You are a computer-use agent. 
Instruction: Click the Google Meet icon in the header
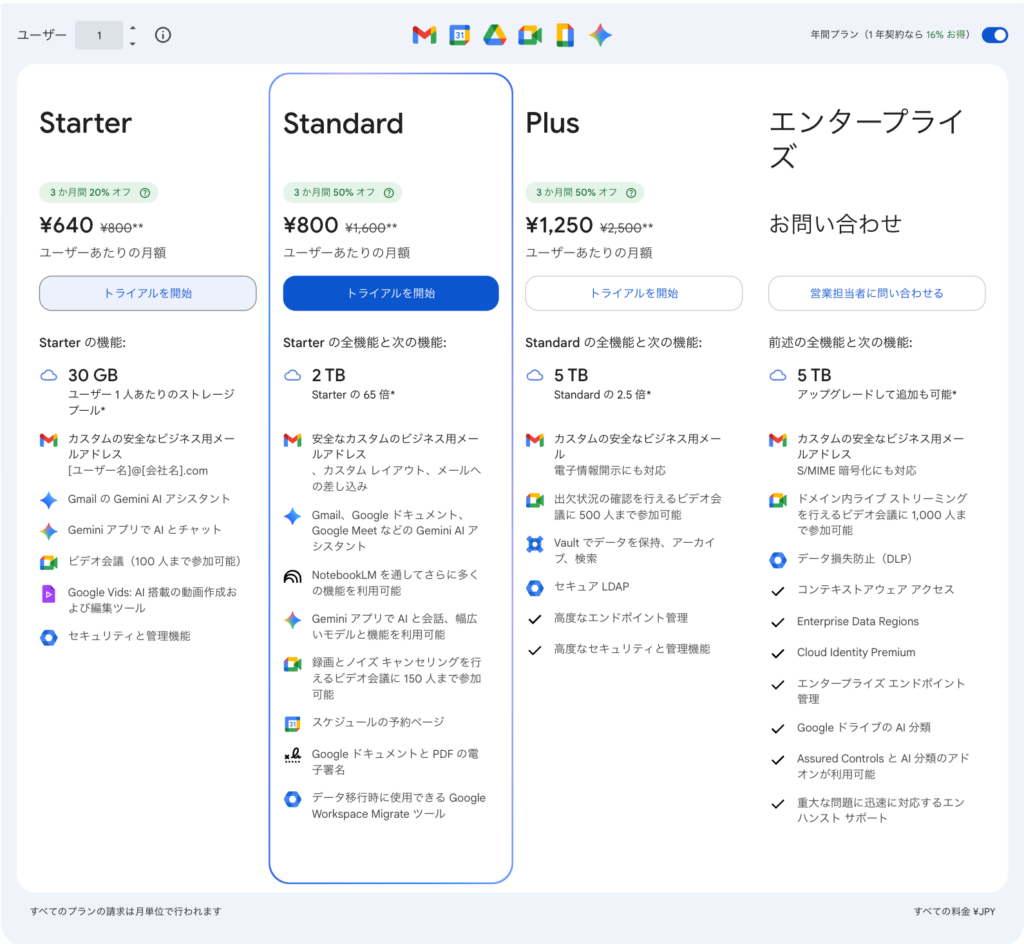point(529,35)
